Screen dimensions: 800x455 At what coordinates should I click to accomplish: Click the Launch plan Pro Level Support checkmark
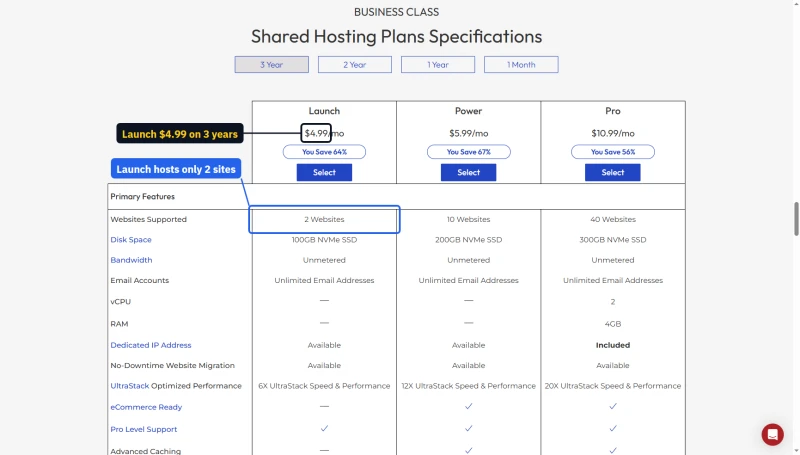tap(324, 428)
